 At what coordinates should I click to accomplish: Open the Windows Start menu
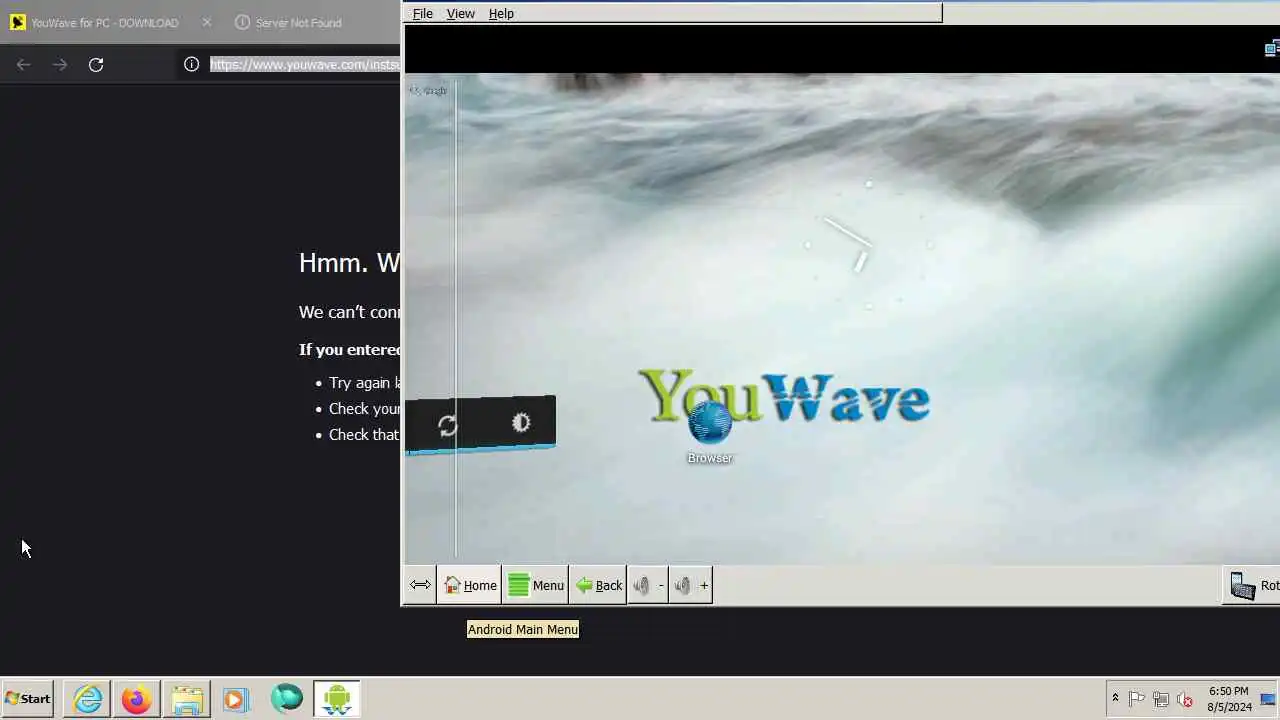tap(28, 699)
